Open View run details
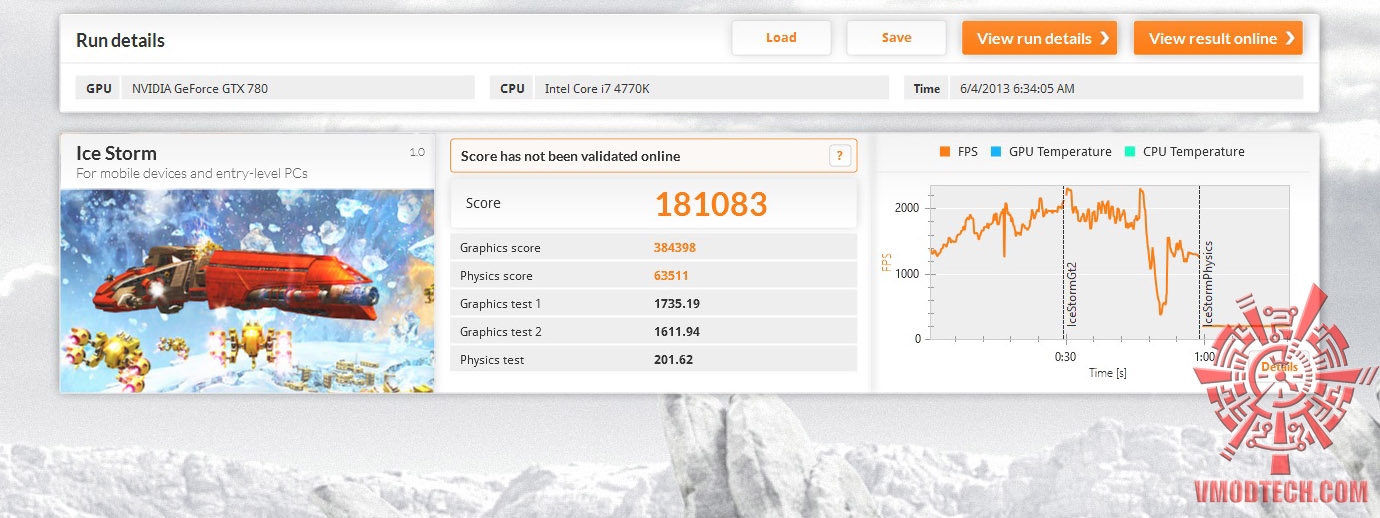 1039,38
